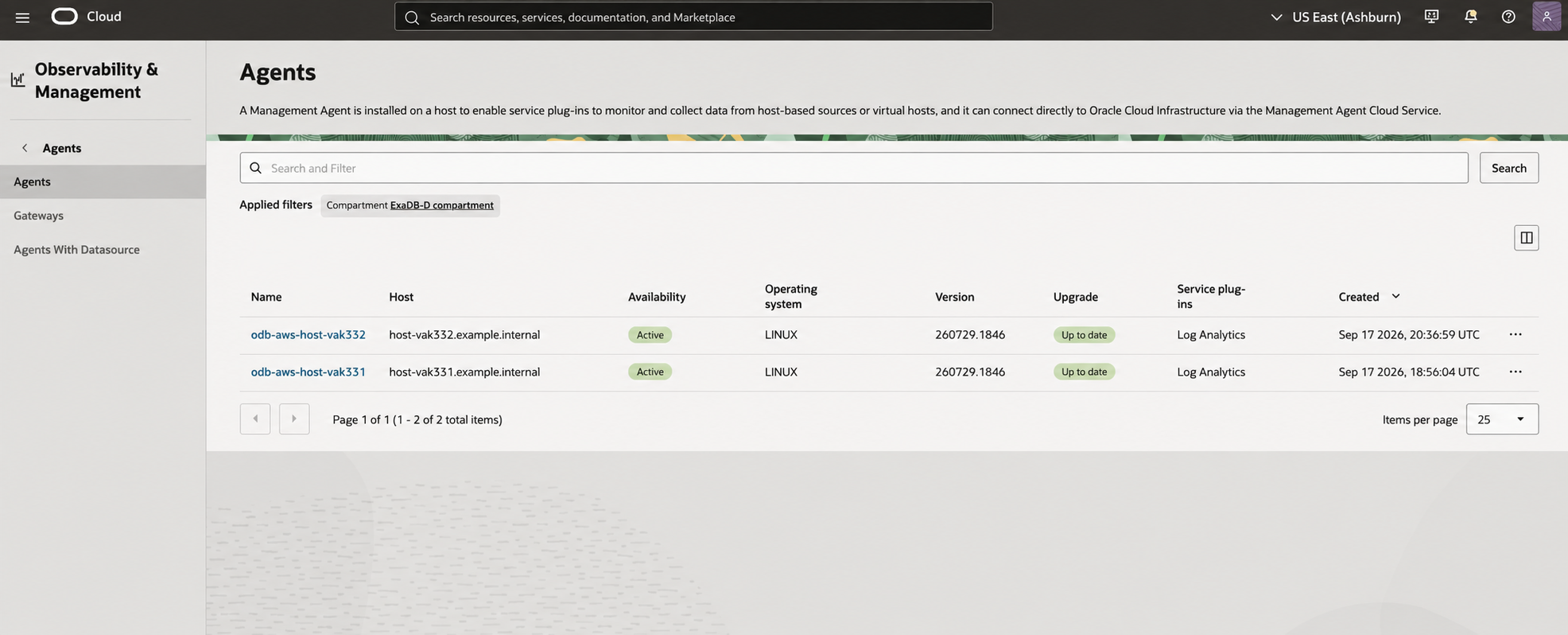Image resolution: width=1568 pixels, height=635 pixels.
Task: Click LINUX in the odb-aws-host-vak332 row
Action: coord(781,334)
